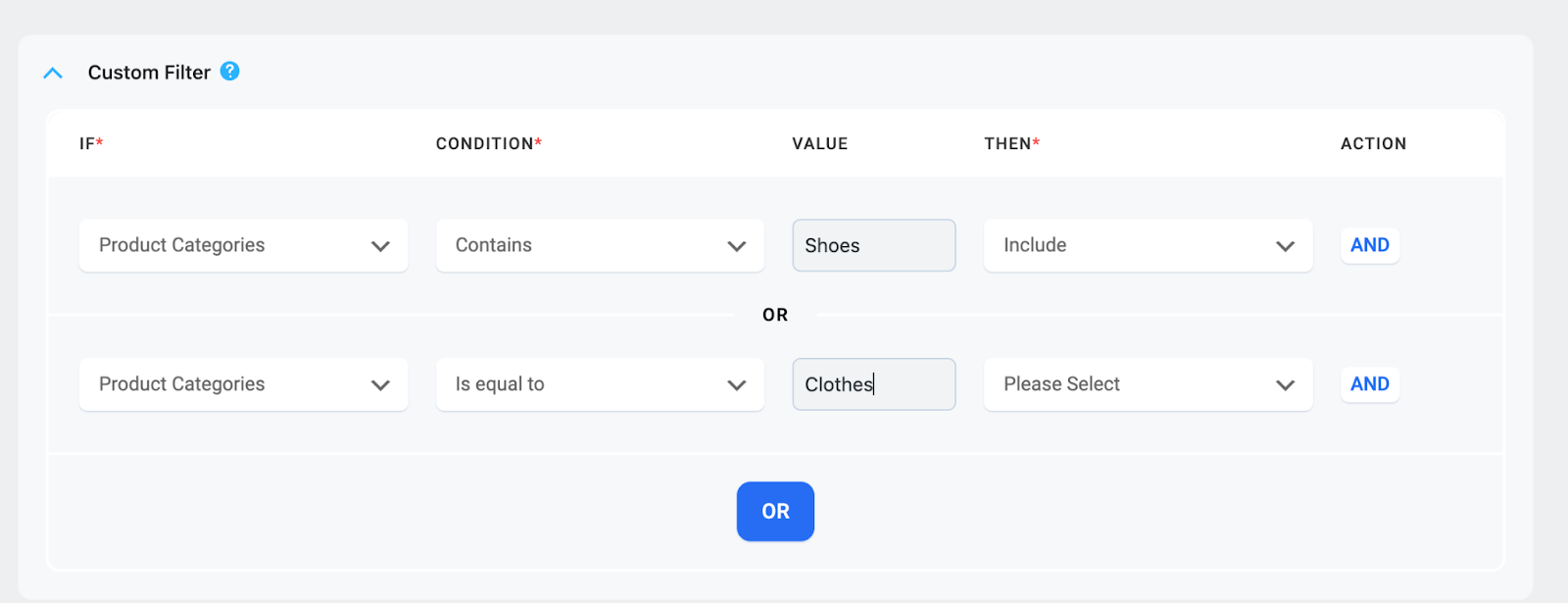The image size is (1568, 603).
Task: Open the Include action dropdown
Action: pyautogui.click(x=1148, y=245)
